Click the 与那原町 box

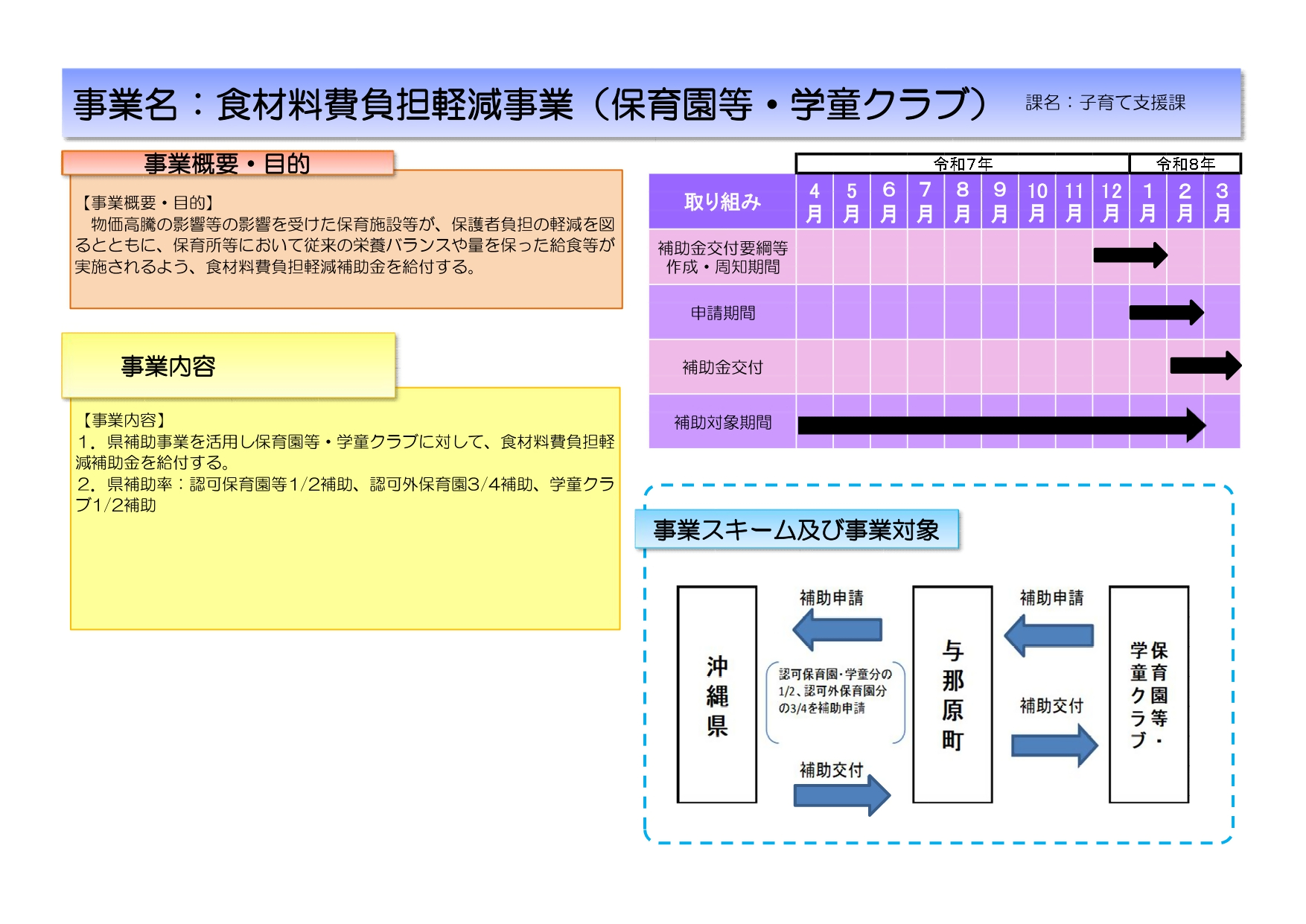click(x=952, y=695)
